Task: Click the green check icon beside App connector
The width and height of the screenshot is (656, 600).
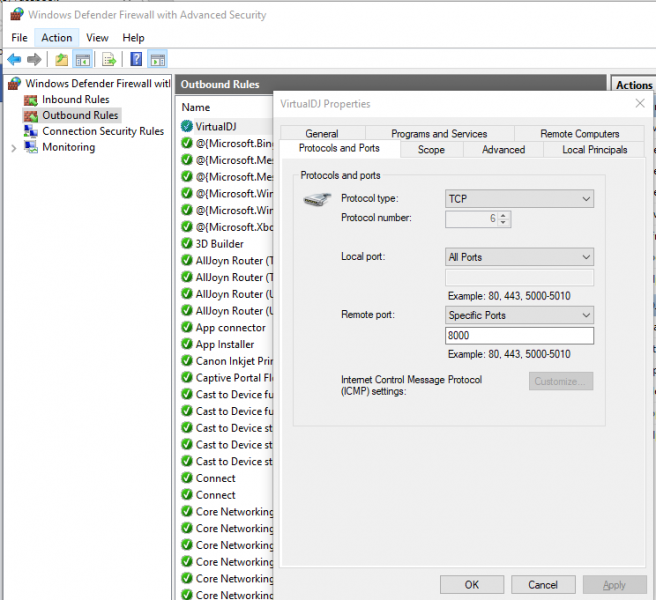Action: click(187, 327)
